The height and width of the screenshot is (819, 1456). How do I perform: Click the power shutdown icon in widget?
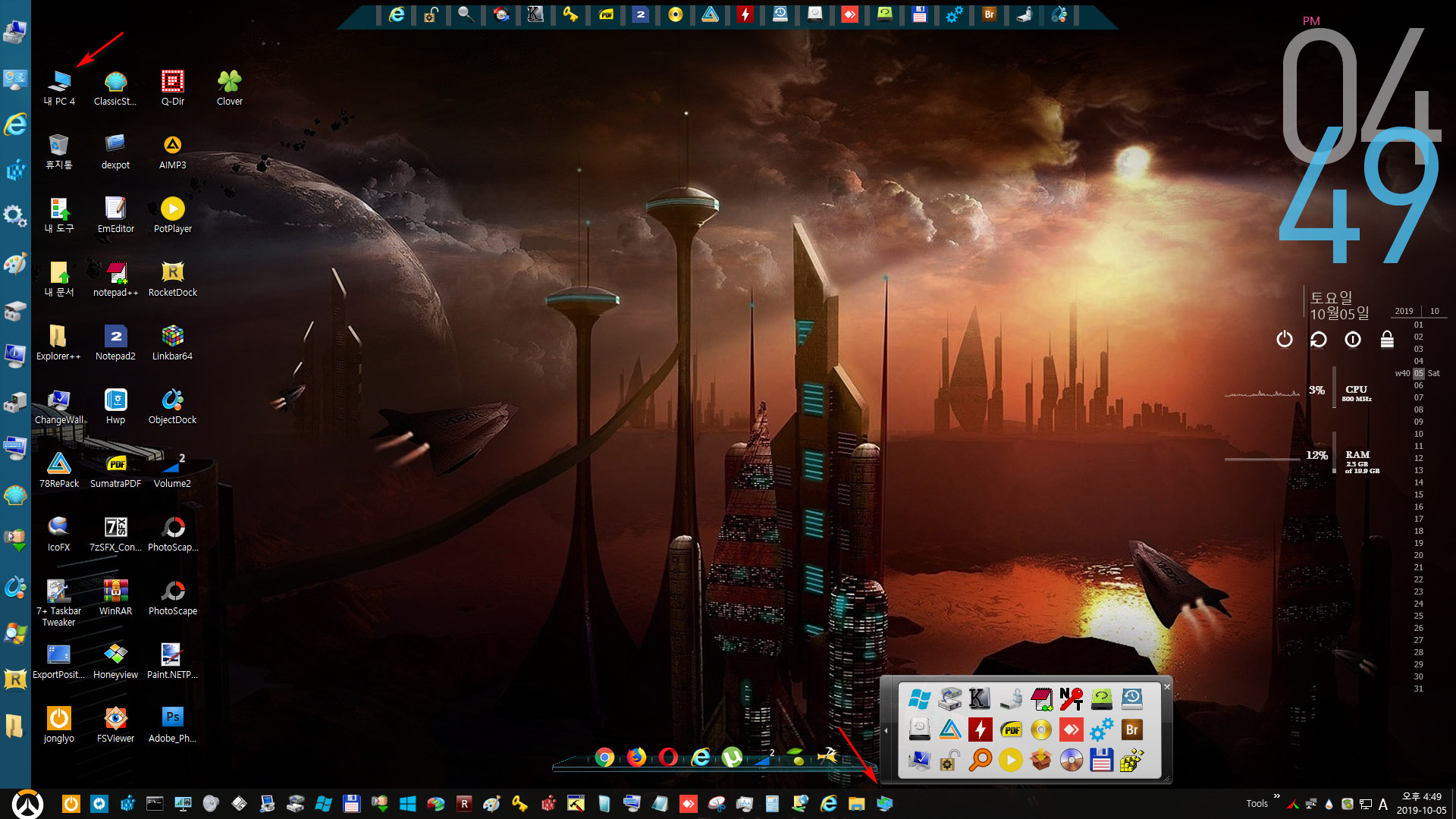tap(1284, 339)
